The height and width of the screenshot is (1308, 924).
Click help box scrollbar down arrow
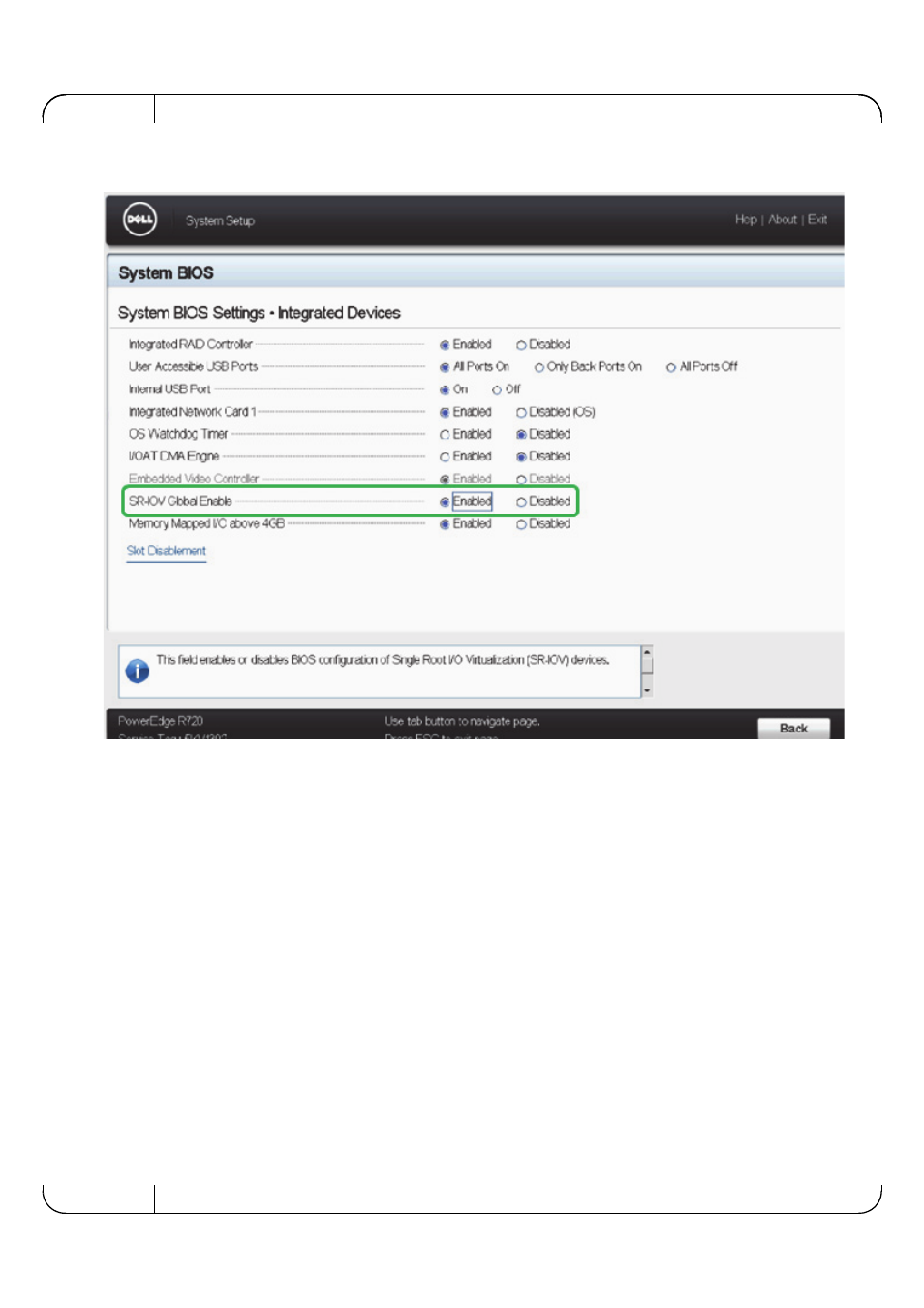pyautogui.click(x=647, y=691)
